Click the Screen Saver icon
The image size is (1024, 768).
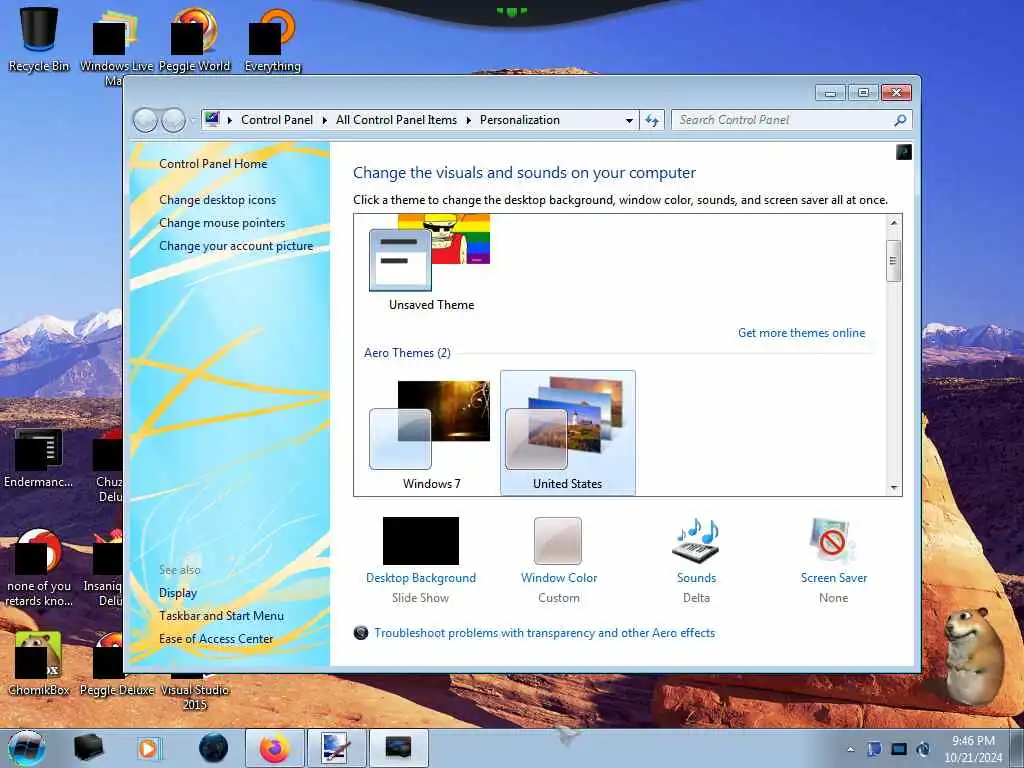coord(833,541)
